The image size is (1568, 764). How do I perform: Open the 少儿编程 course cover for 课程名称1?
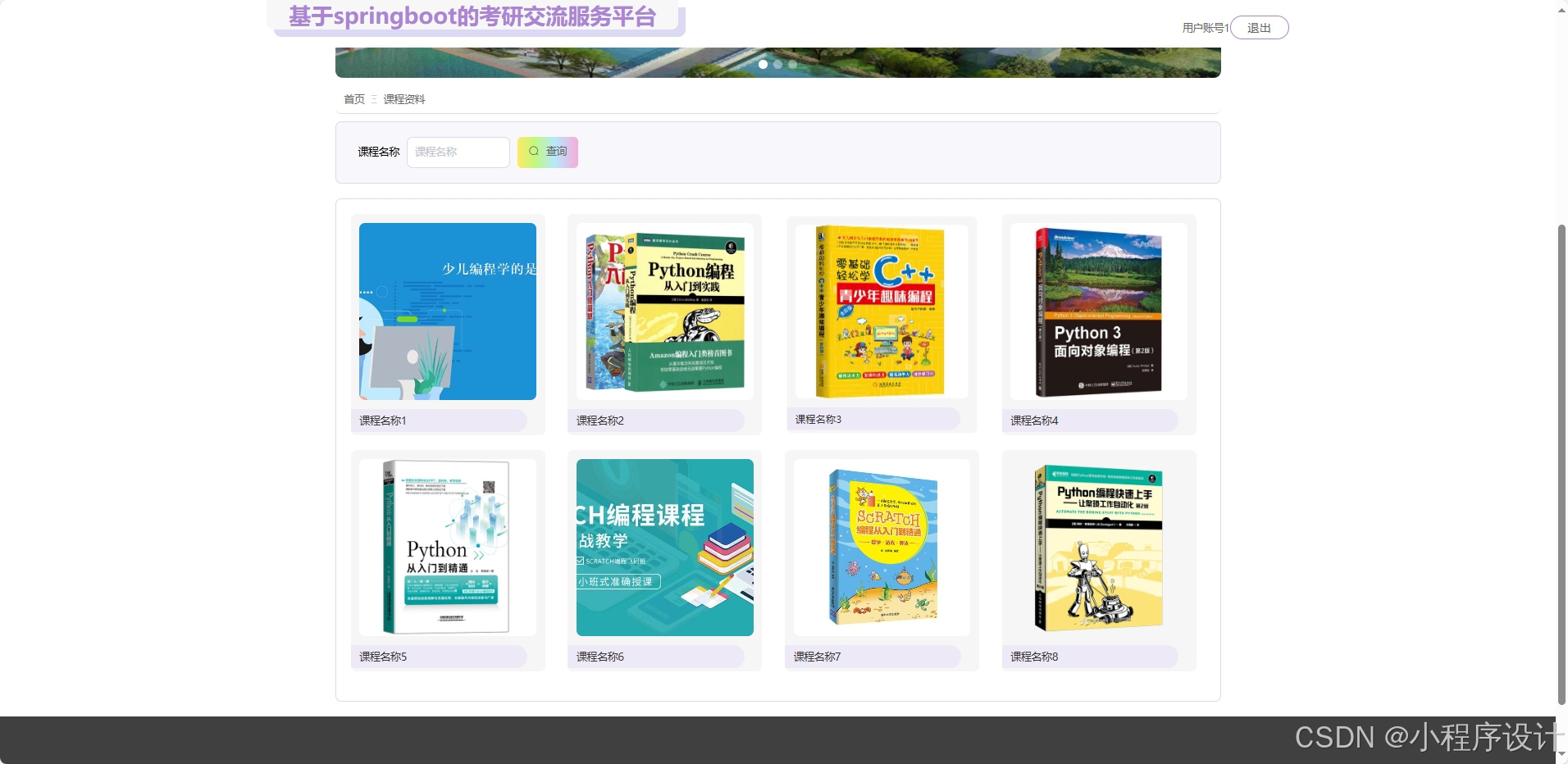point(448,312)
